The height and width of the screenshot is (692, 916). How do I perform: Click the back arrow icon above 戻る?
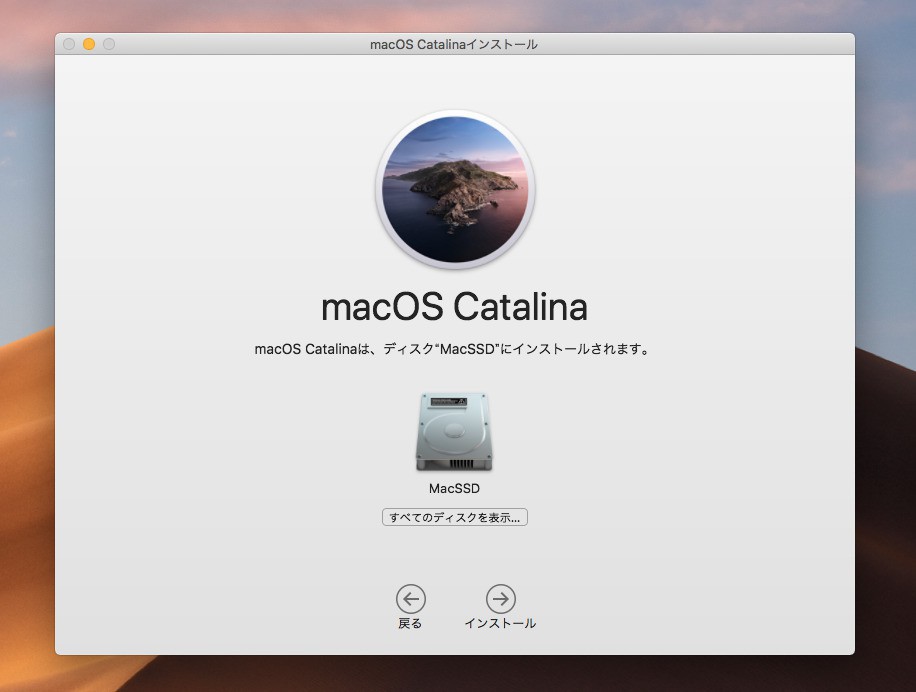410,599
